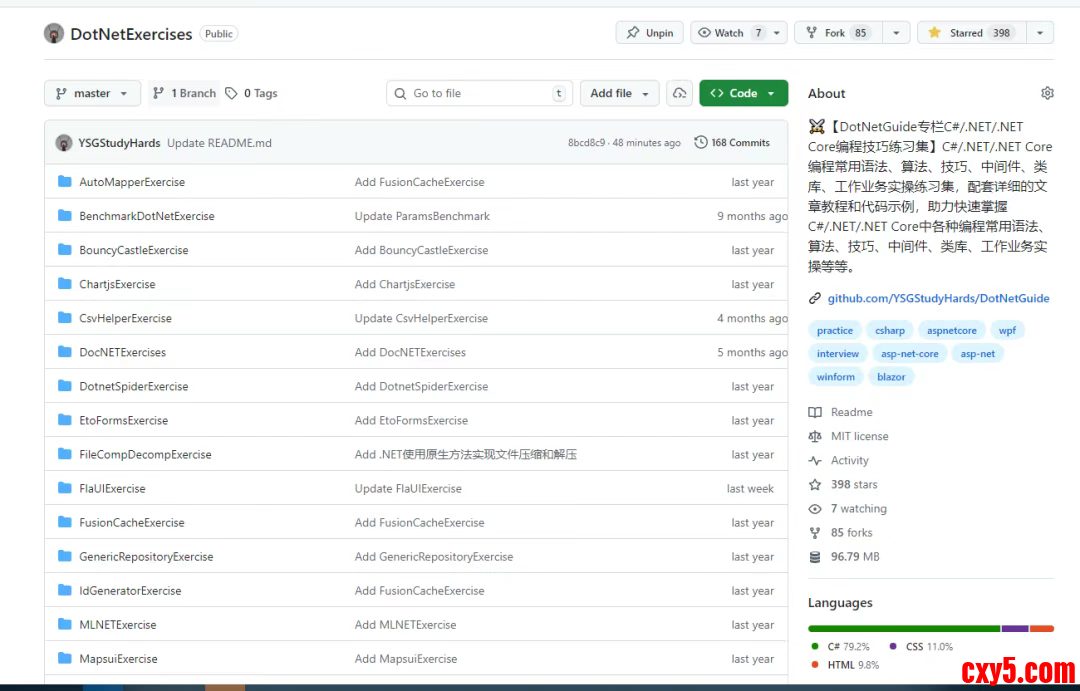1080x691 pixels.
Task: Expand the green Code dropdown
Action: tap(743, 93)
